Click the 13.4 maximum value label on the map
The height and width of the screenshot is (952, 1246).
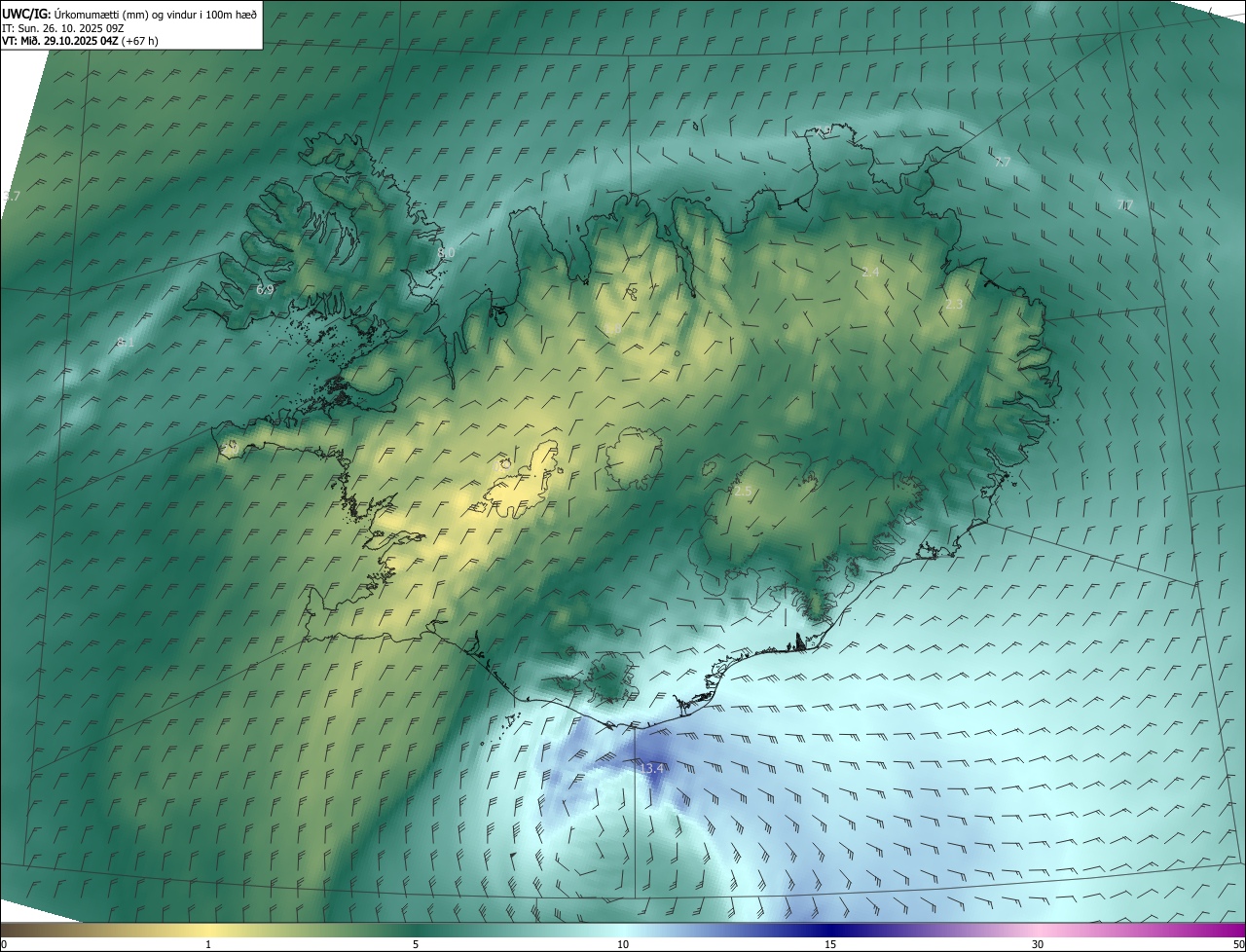[x=652, y=769]
